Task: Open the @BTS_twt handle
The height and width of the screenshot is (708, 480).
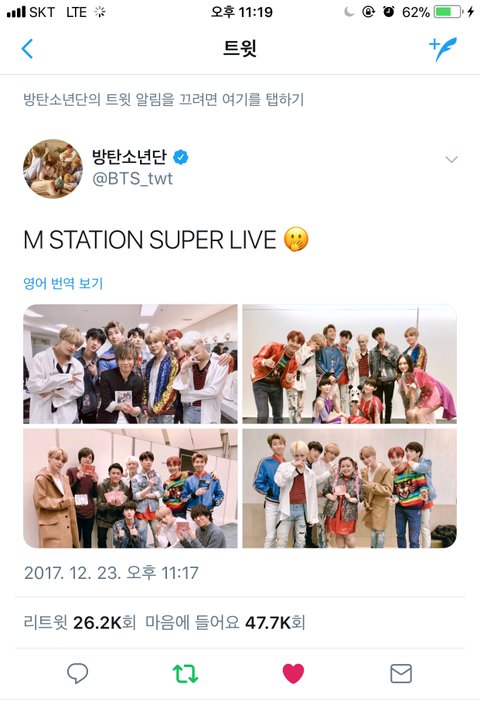Action: click(x=132, y=179)
